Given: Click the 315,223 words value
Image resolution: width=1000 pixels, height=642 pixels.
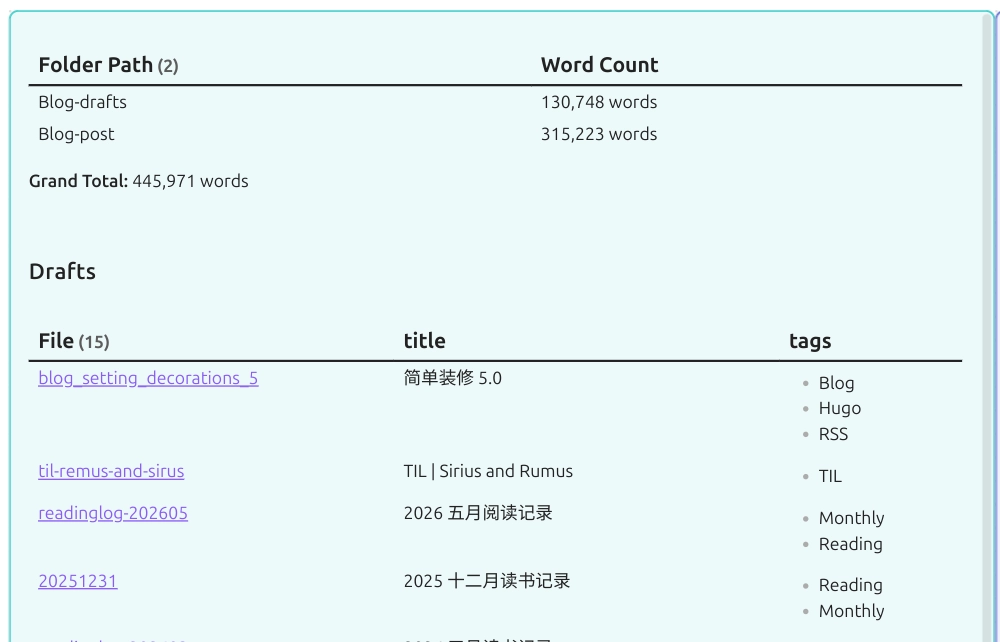Looking at the screenshot, I should point(599,134).
